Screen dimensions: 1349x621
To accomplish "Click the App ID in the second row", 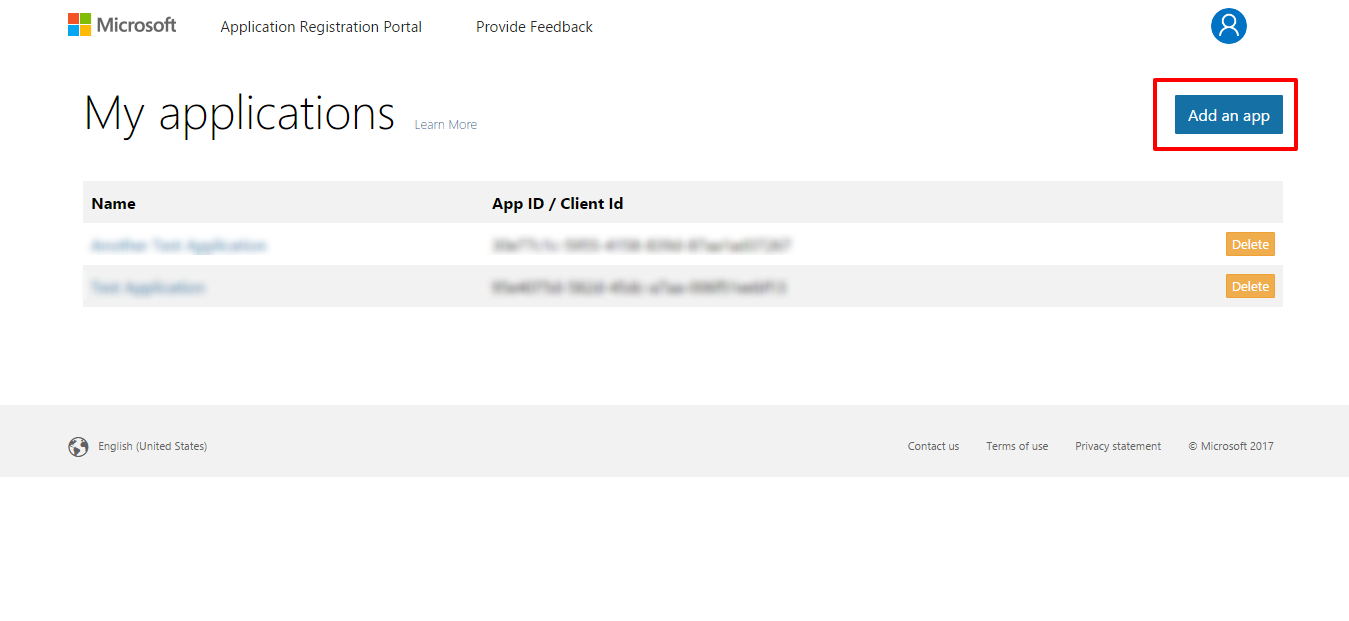I will pyautogui.click(x=638, y=288).
